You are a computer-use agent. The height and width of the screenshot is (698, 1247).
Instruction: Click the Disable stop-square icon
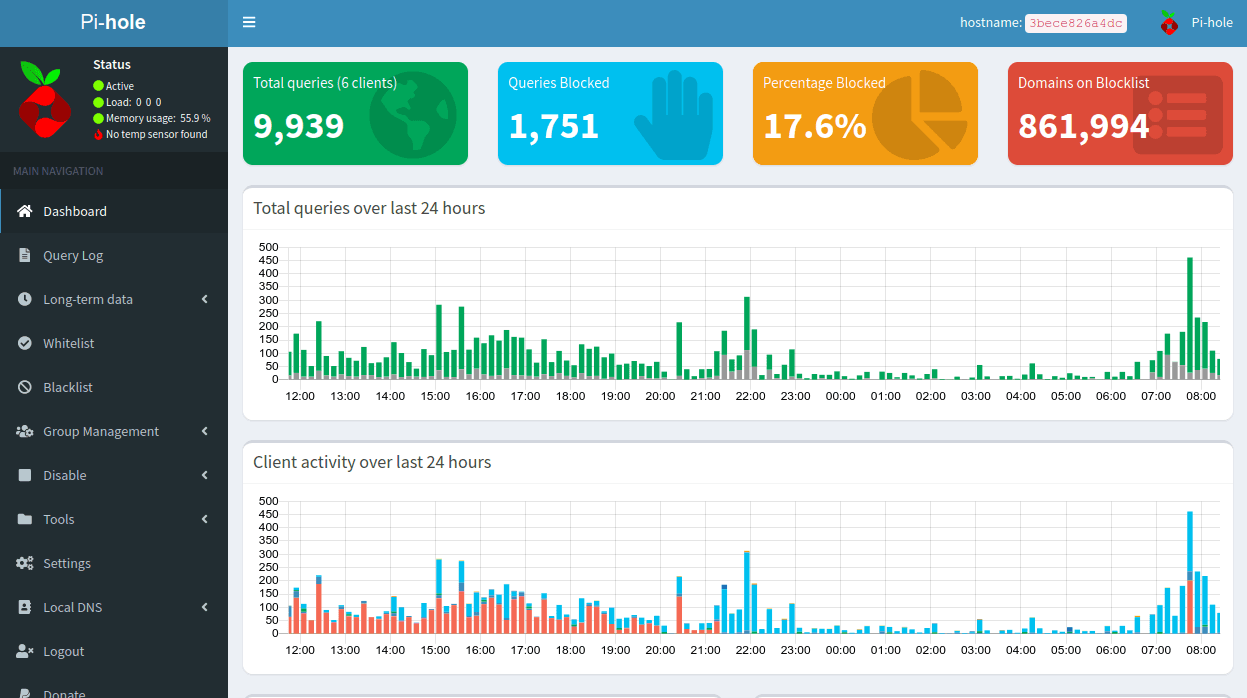25,475
